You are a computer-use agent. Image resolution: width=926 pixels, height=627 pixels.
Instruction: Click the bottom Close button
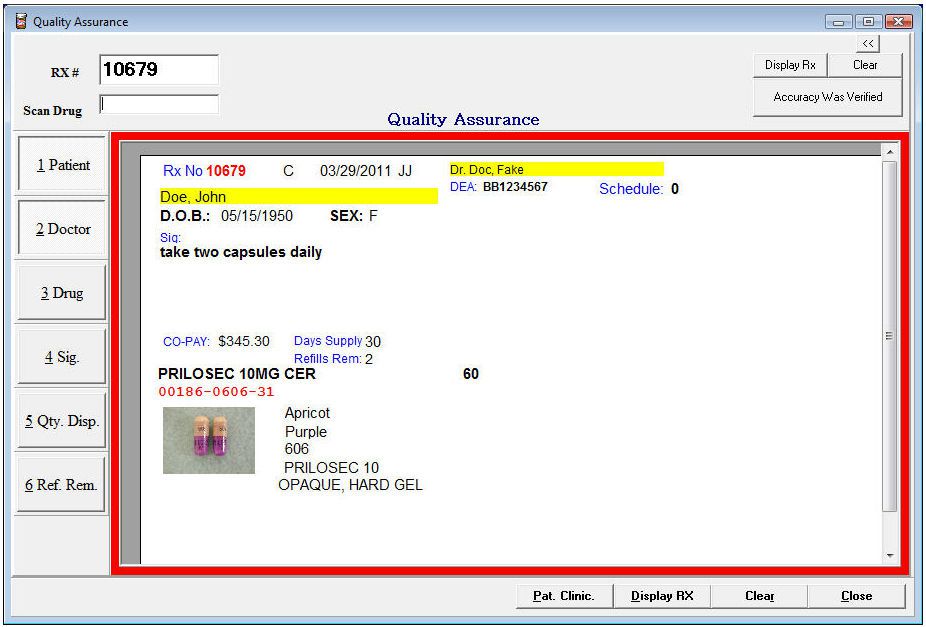coord(856,596)
